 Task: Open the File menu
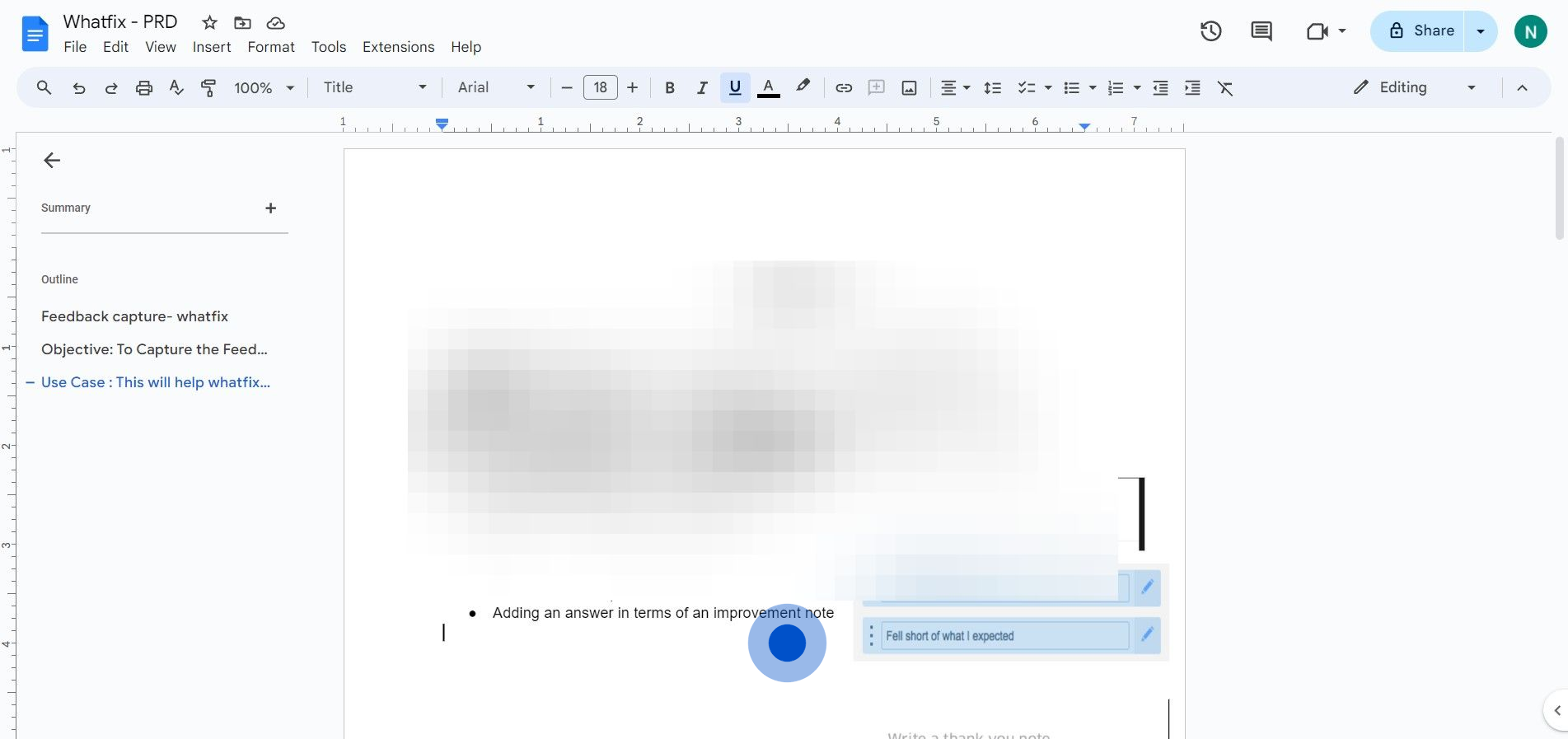[x=75, y=47]
